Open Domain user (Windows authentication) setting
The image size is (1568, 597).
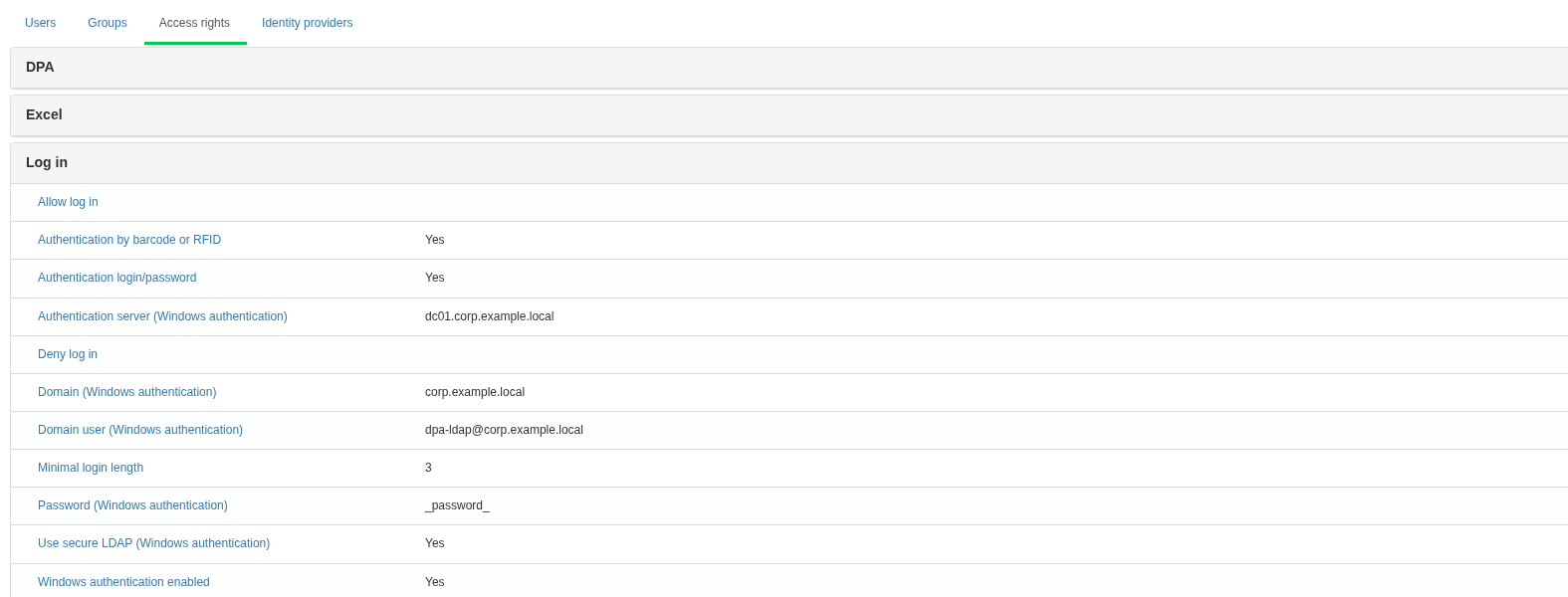(x=140, y=430)
